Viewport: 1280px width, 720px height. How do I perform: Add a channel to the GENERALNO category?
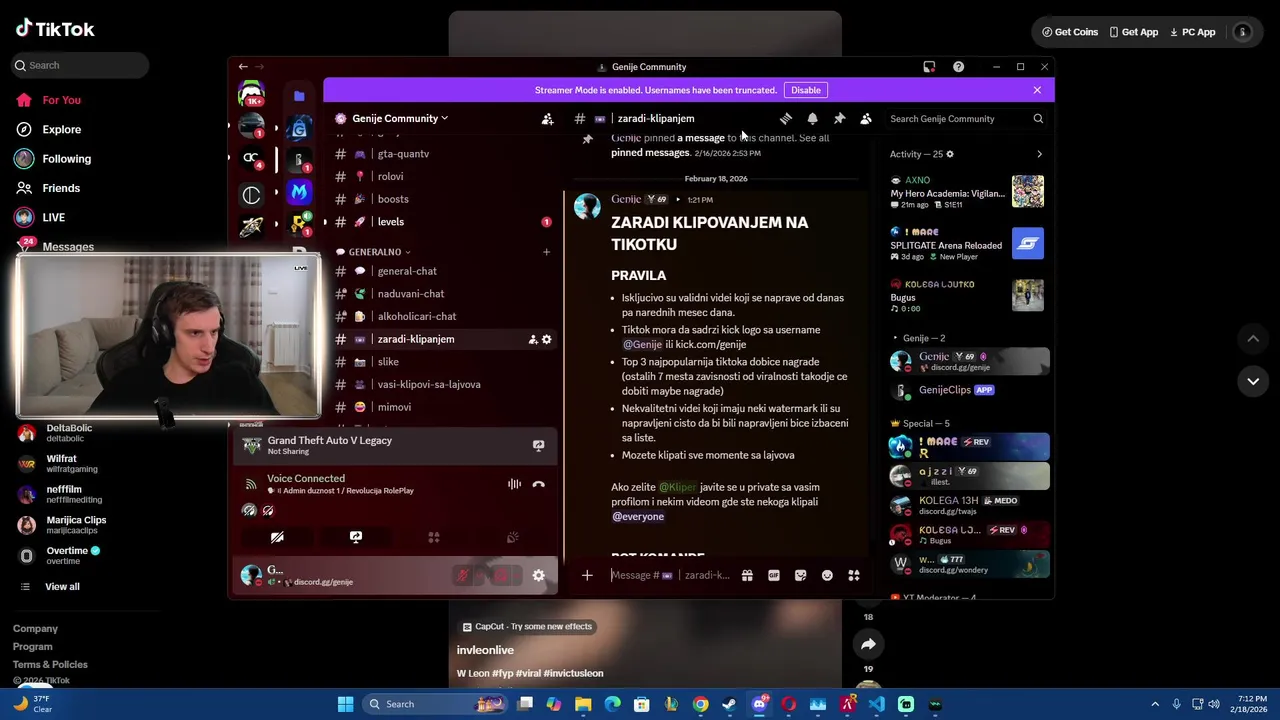(x=546, y=252)
